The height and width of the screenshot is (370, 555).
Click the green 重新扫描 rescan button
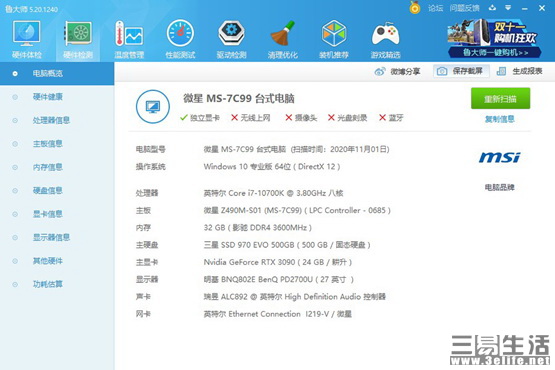(500, 98)
